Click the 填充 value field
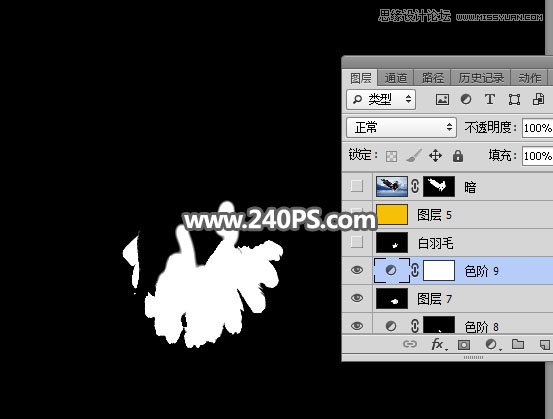Viewport: 553px width, 419px height. (x=537, y=156)
